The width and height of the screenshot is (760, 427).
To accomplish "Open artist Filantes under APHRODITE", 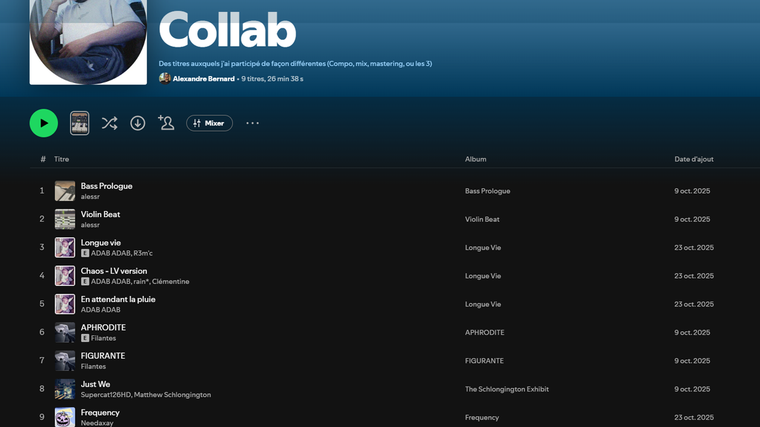I will click(x=103, y=338).
